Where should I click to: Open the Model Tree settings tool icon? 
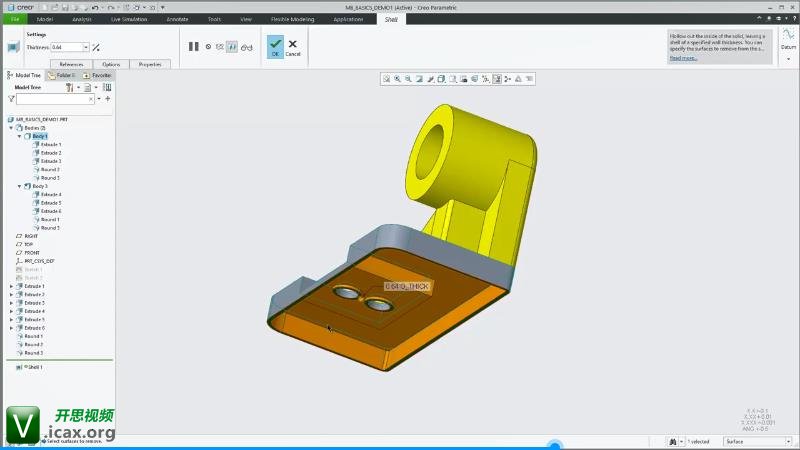[69, 88]
